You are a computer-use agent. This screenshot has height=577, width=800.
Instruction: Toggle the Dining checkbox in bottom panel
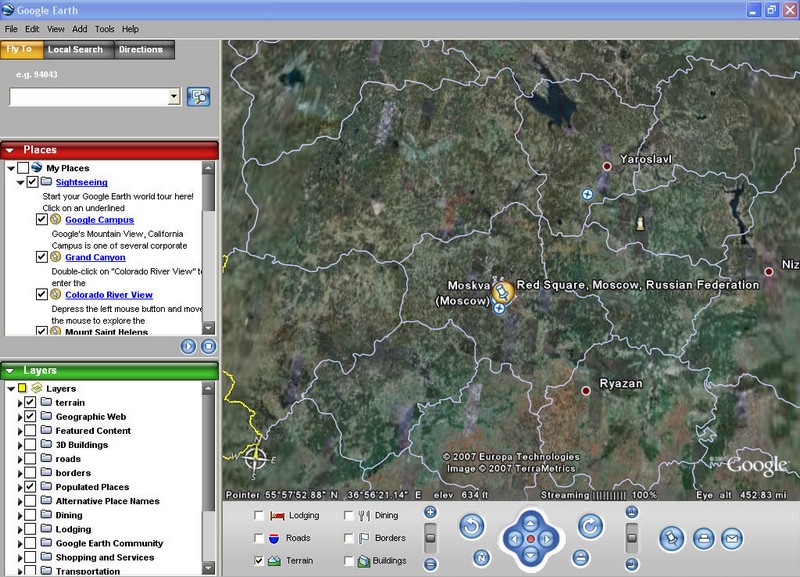(x=348, y=516)
